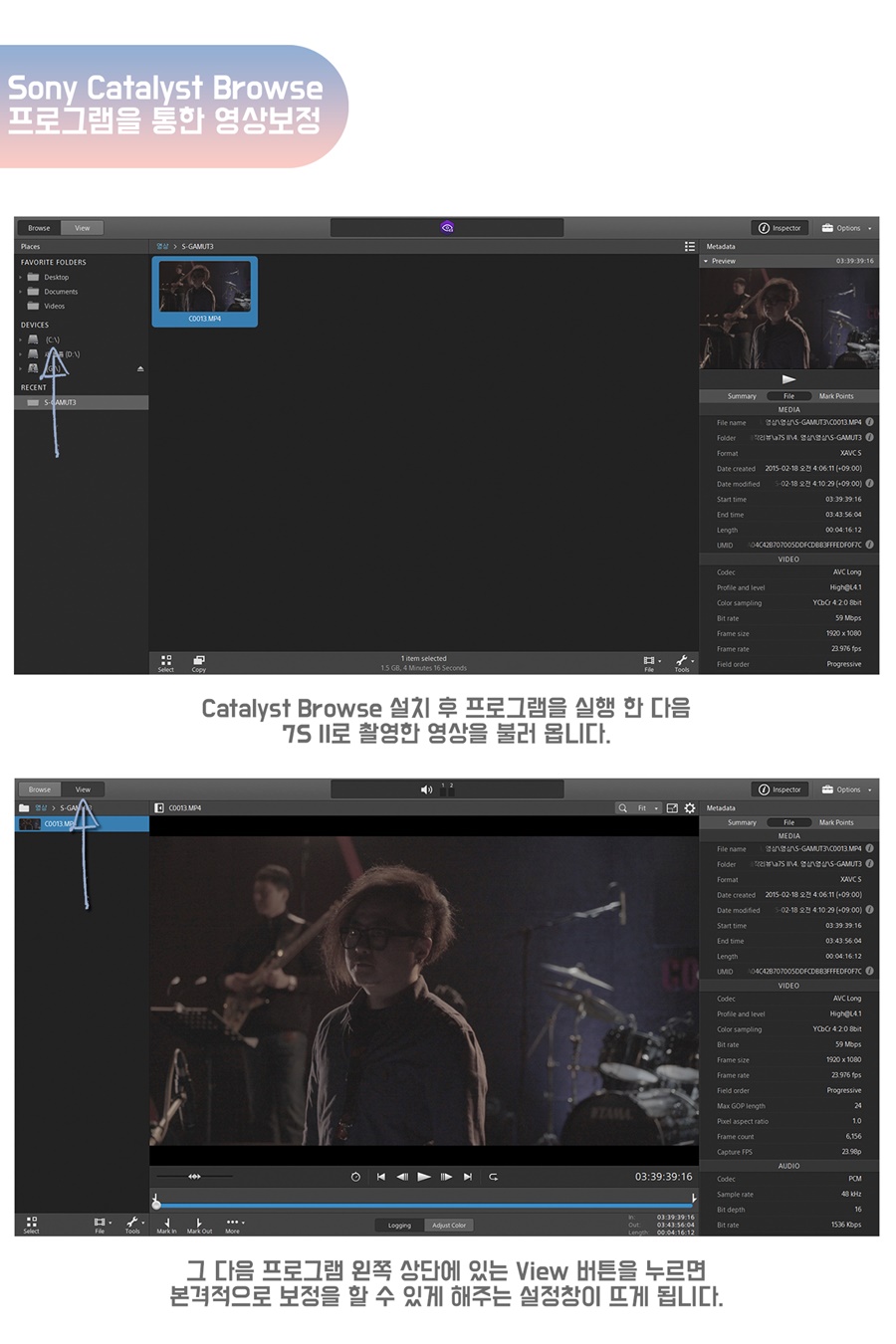The width and height of the screenshot is (896, 1344).
Task: Select S-GAMUT3 under Recent
Action: pyautogui.click(x=82, y=402)
